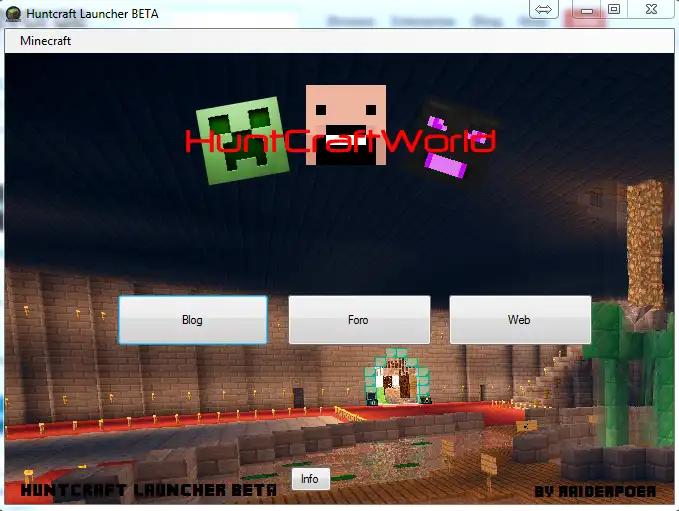Open the Minecraft menu
The height and width of the screenshot is (511, 679).
click(45, 41)
